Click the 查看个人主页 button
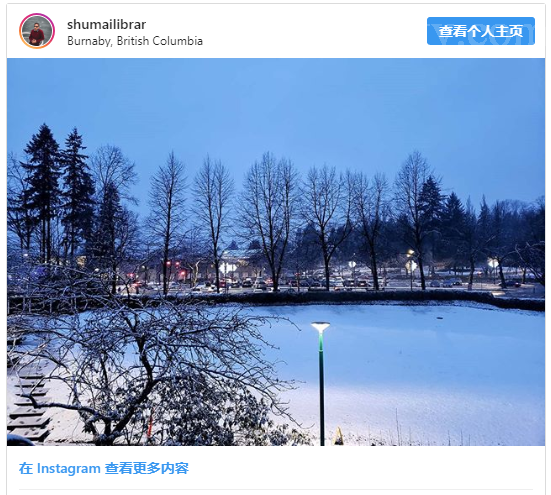 [481, 31]
